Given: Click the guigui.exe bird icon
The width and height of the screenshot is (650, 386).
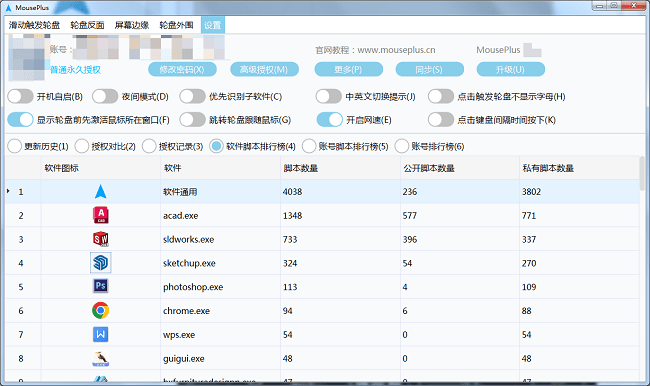Looking at the screenshot, I should [101, 358].
